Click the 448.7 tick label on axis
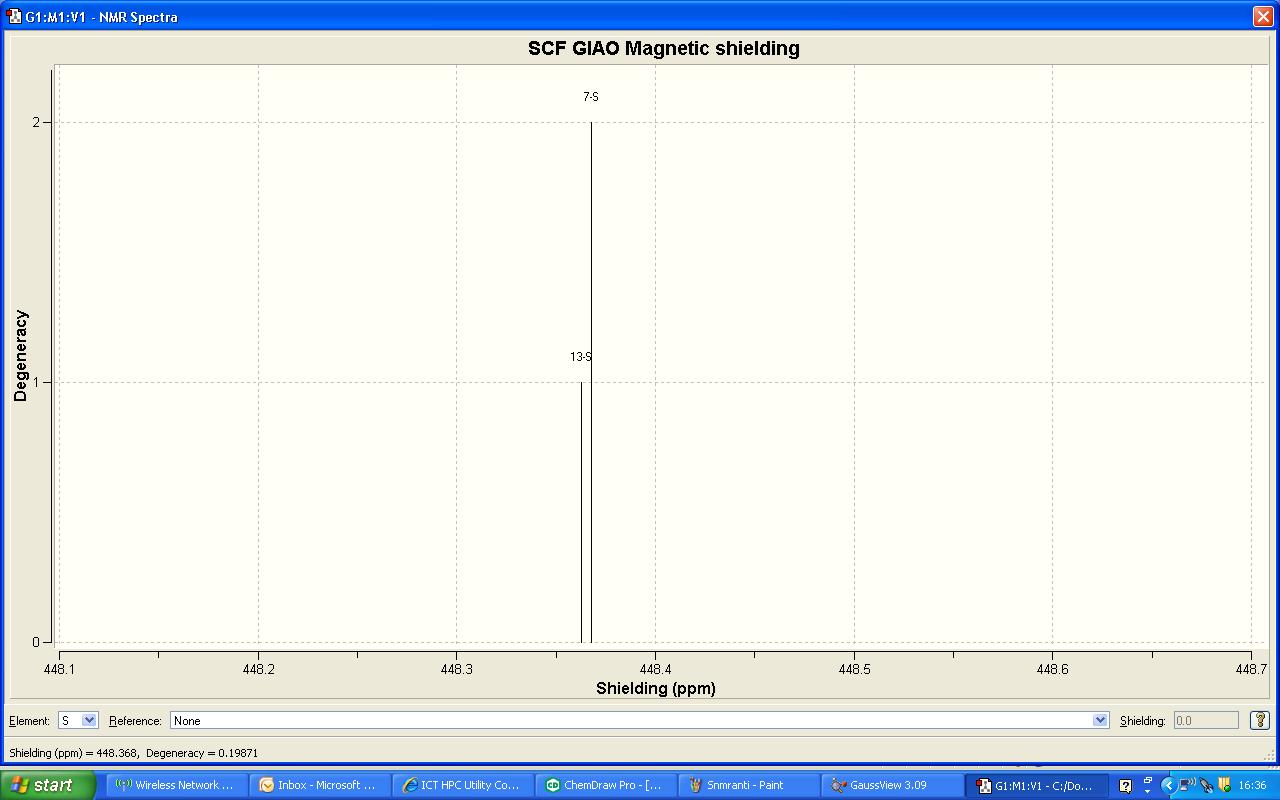This screenshot has height=800, width=1280. click(x=1250, y=669)
